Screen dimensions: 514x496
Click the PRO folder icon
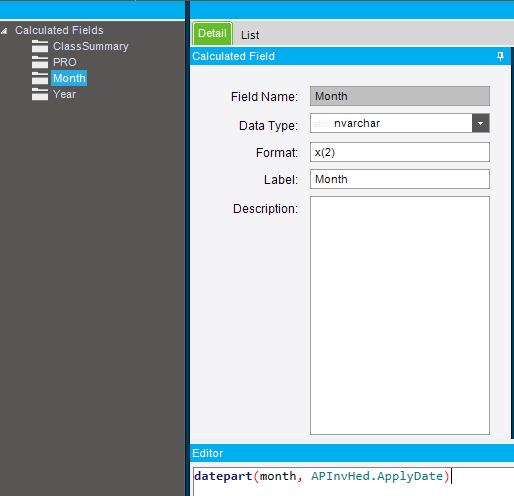pyautogui.click(x=40, y=62)
